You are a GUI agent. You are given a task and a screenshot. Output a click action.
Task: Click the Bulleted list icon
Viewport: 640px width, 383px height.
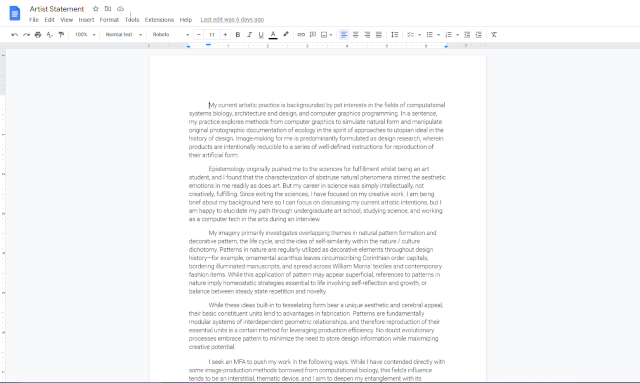(x=429, y=35)
